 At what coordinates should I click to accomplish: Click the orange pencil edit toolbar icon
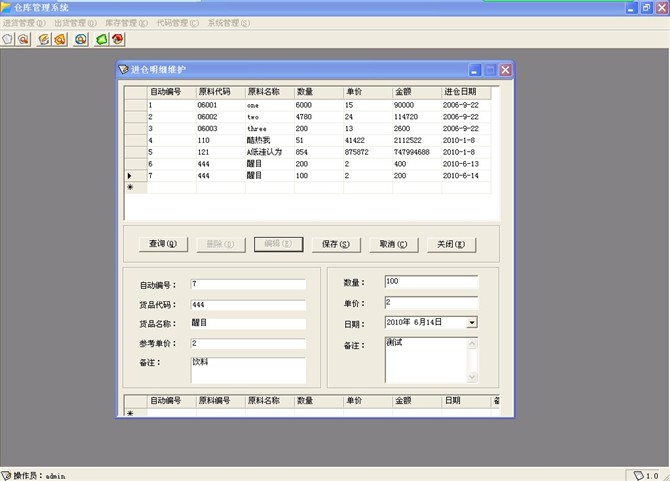pyautogui.click(x=44, y=39)
